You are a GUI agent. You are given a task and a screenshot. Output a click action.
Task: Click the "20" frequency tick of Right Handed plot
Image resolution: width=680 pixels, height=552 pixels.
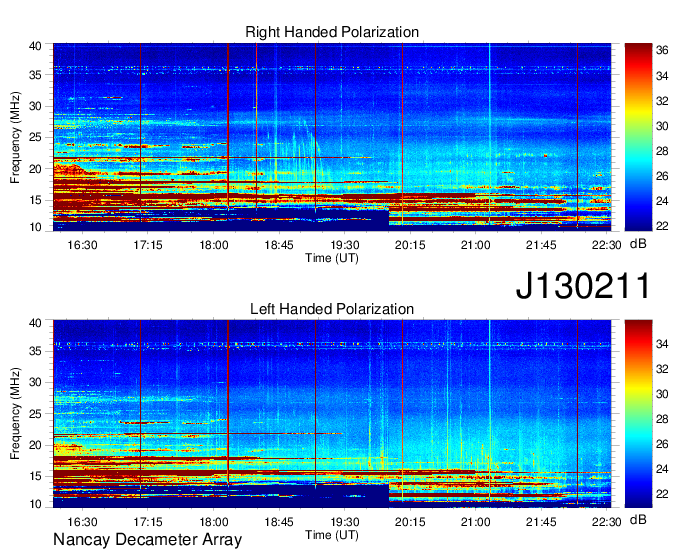pos(35,169)
